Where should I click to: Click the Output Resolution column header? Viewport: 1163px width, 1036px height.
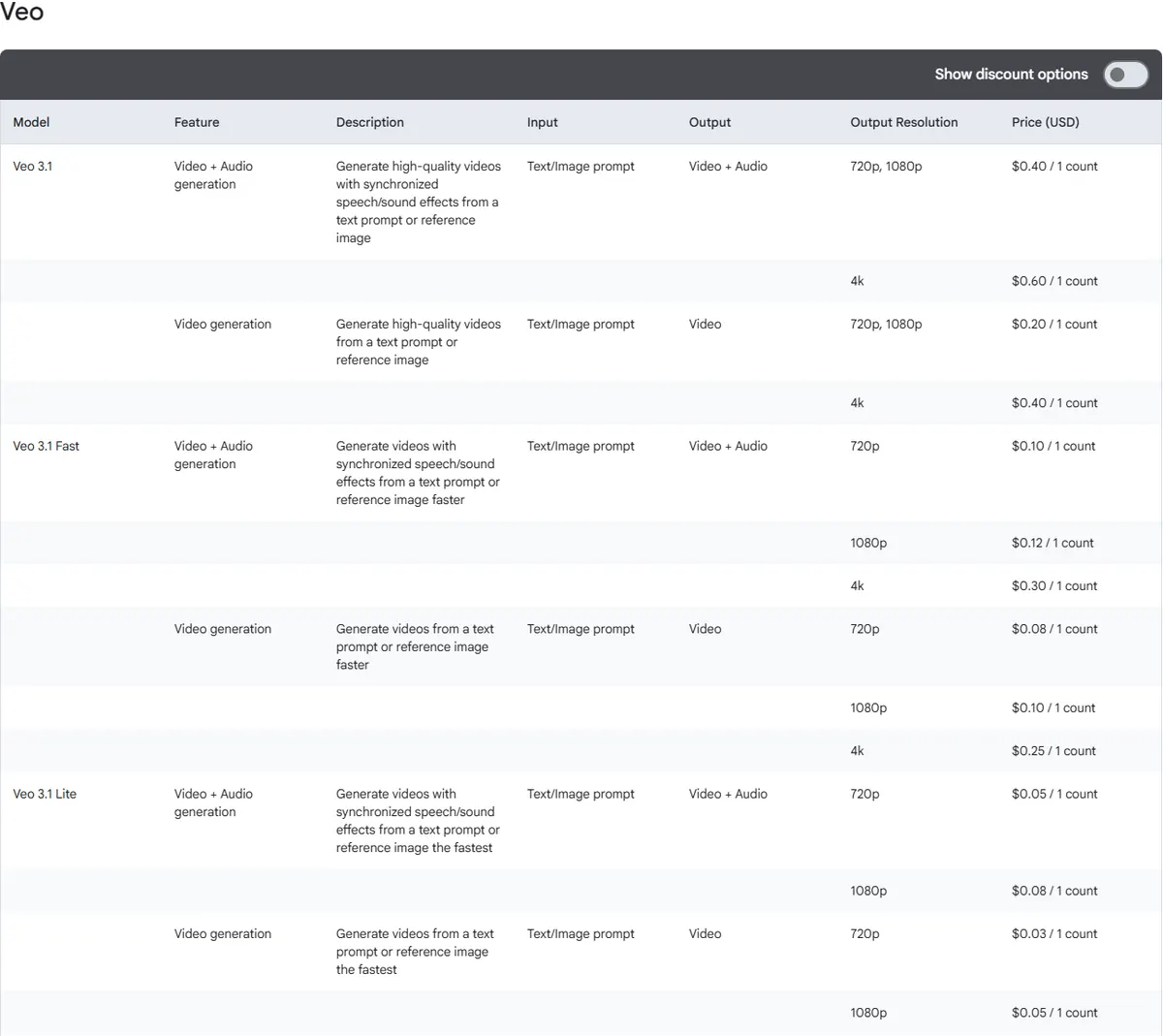coord(904,122)
